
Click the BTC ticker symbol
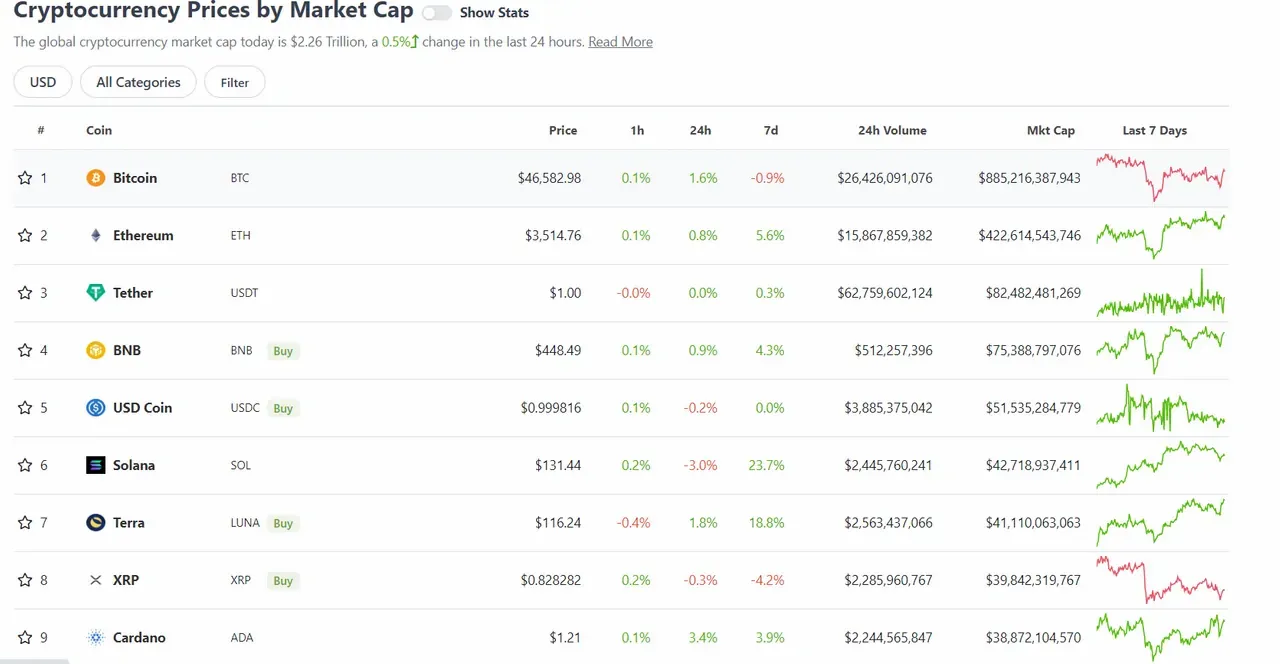coord(240,178)
